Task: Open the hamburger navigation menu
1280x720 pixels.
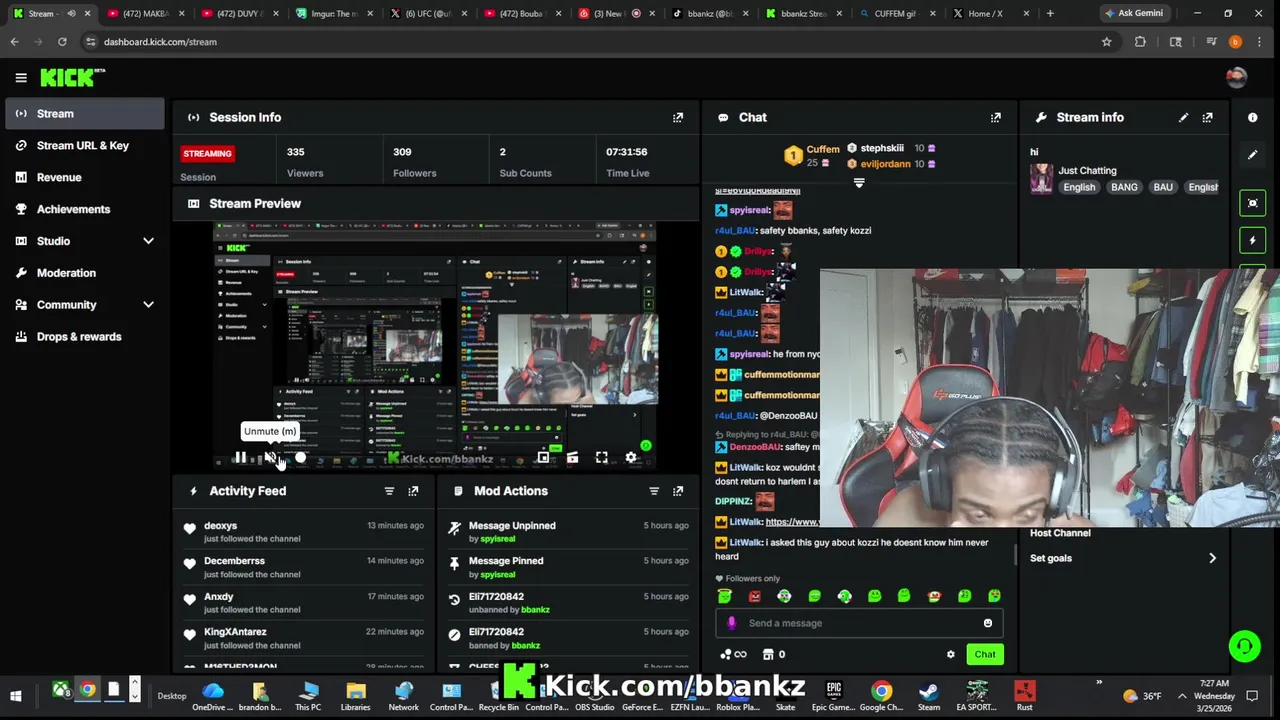Action: coord(20,77)
